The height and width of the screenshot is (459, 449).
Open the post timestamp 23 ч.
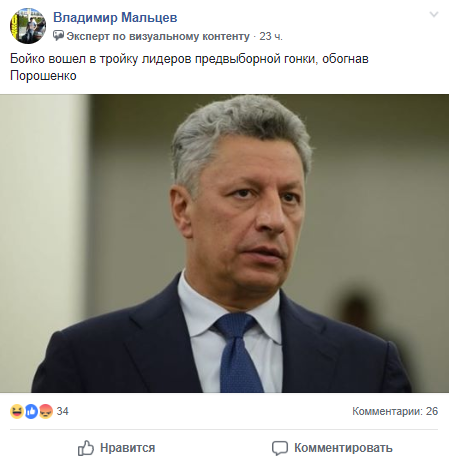(271, 36)
